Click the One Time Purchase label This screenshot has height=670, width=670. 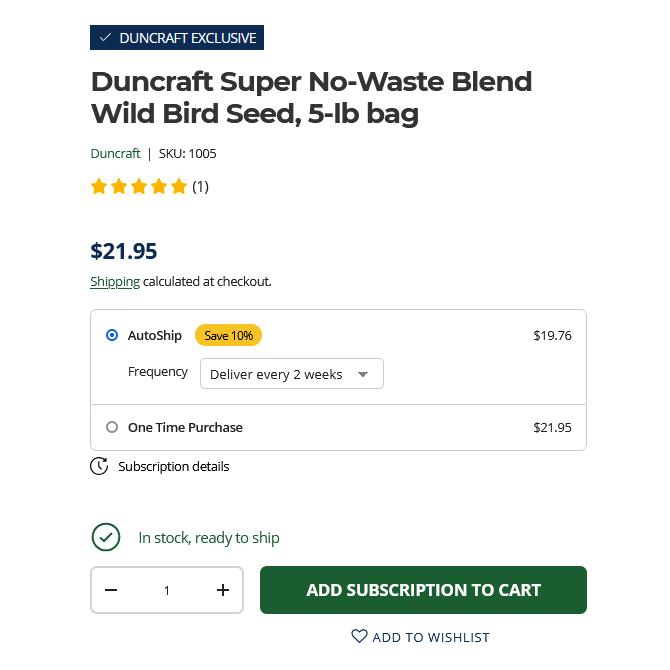tap(185, 427)
